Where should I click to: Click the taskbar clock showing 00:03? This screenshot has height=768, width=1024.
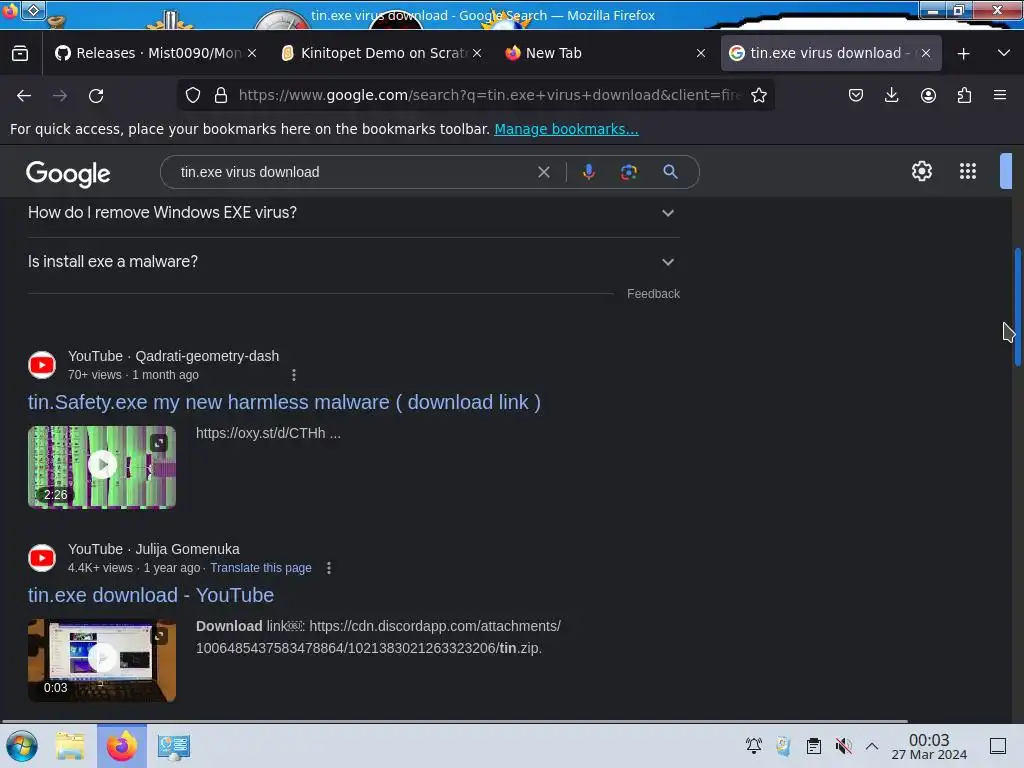coord(929,746)
